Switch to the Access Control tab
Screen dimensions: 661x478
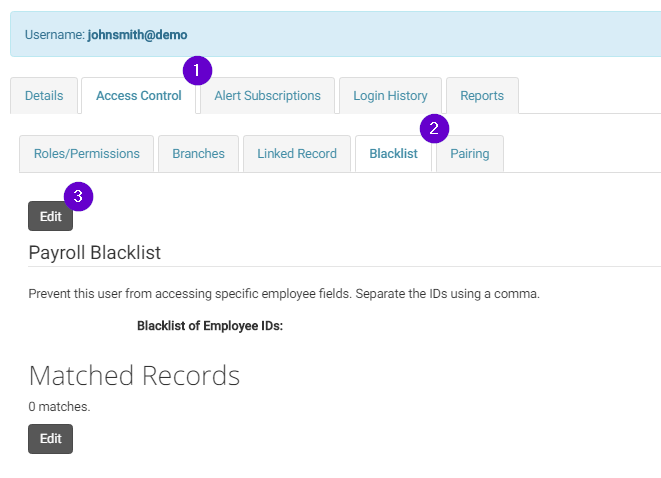(x=139, y=96)
